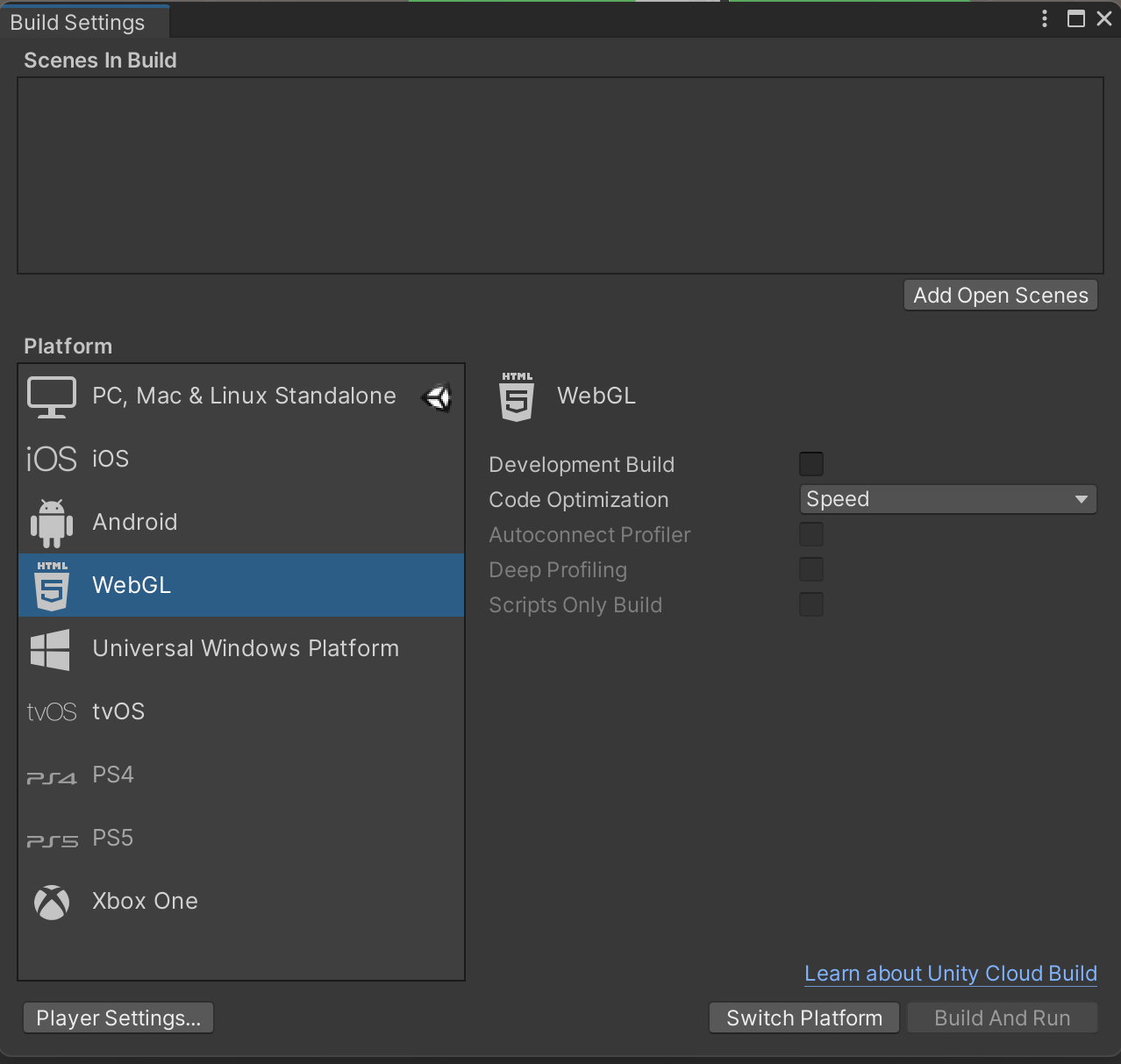The width and height of the screenshot is (1121, 1064).
Task: Click the Switch Platform button
Action: [803, 1018]
